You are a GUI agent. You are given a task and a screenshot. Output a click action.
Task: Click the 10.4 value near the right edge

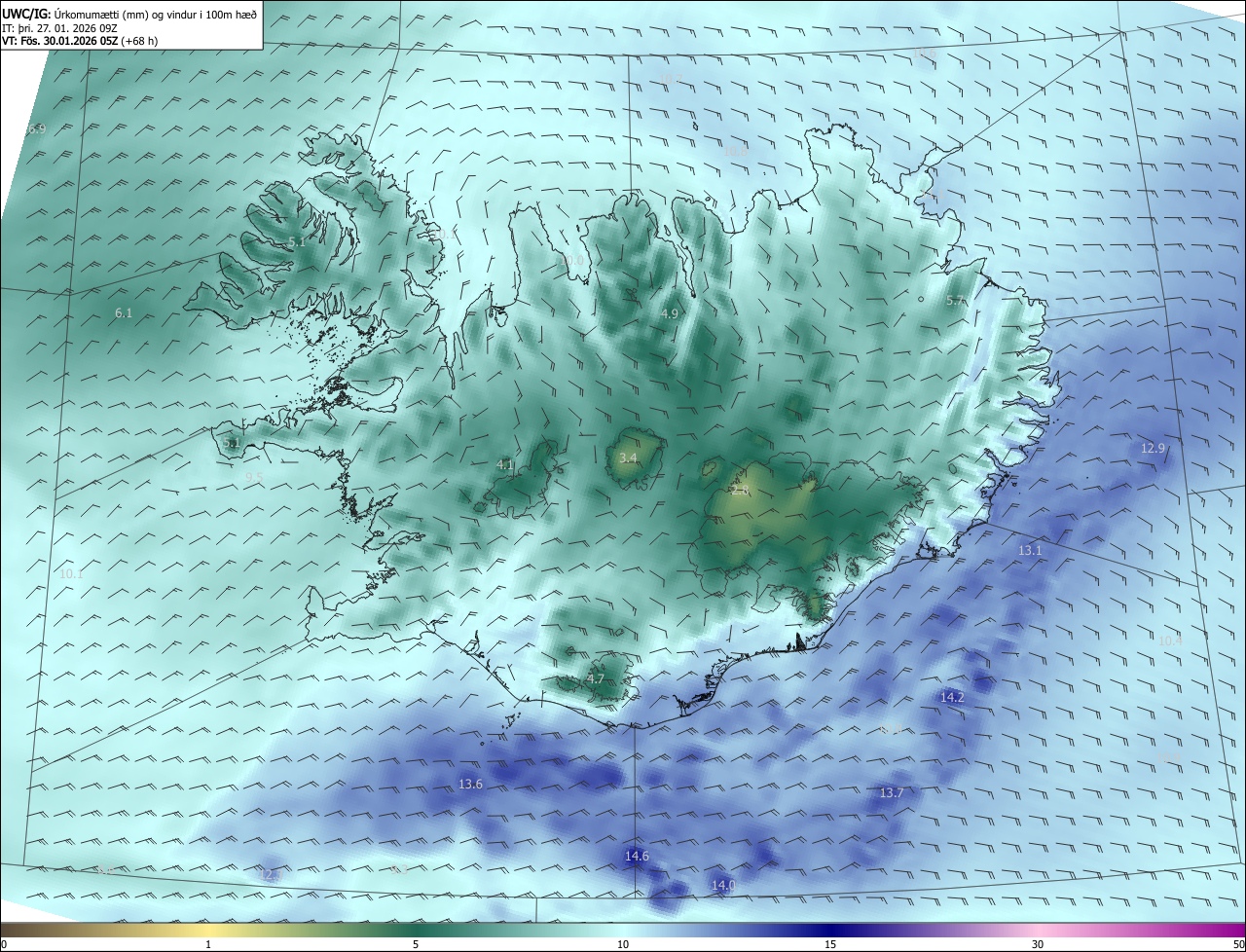click(1170, 641)
